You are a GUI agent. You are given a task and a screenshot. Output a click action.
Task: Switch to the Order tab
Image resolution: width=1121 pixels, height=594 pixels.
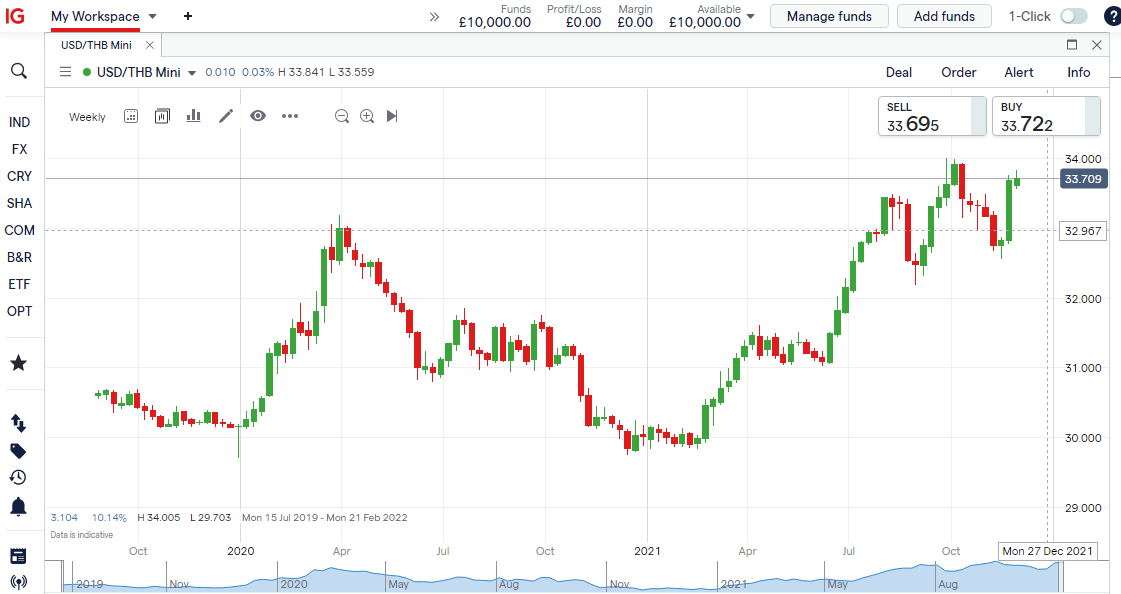[958, 72]
